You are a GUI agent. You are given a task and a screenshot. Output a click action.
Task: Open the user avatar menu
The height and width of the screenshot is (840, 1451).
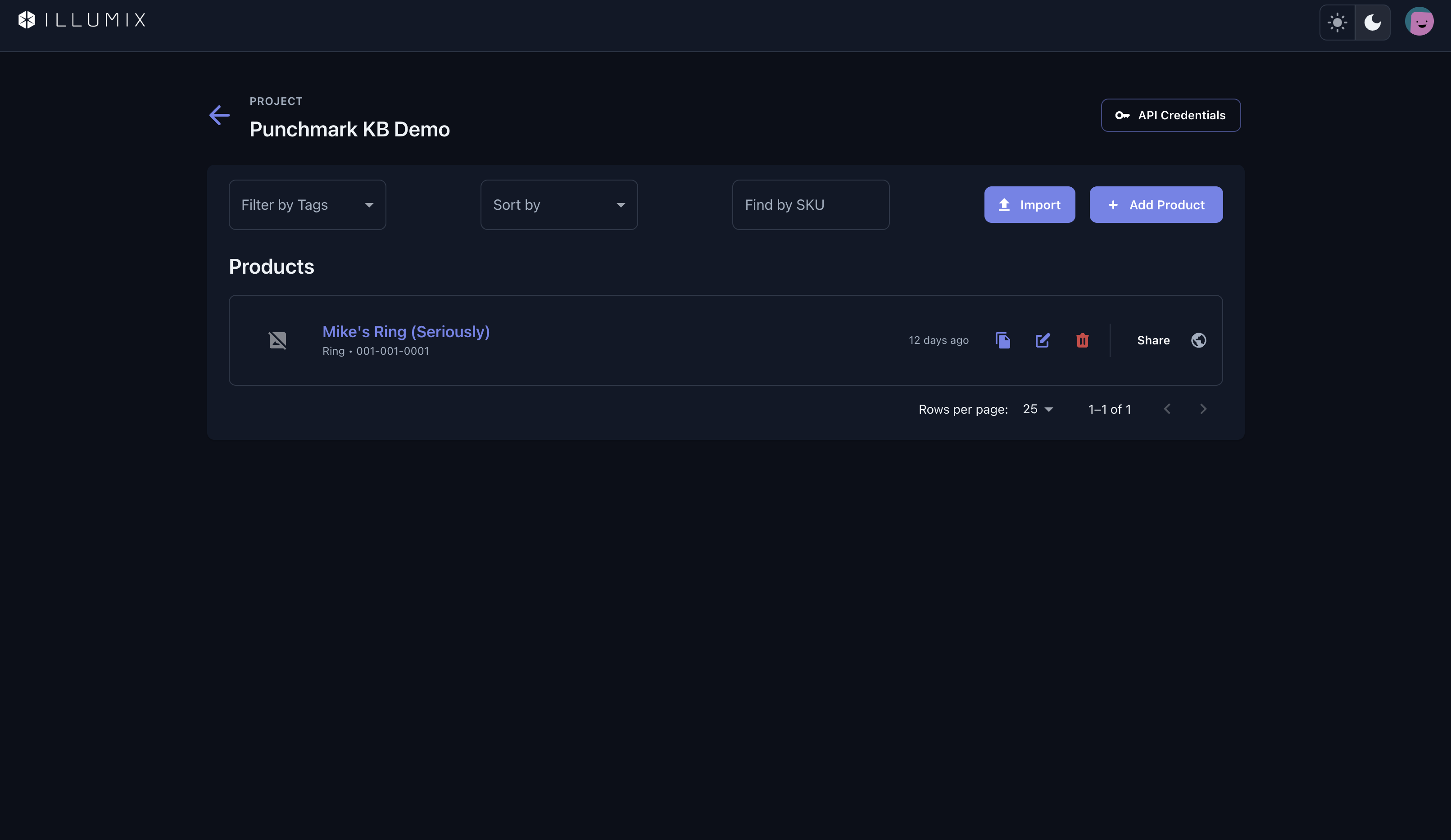[1419, 22]
